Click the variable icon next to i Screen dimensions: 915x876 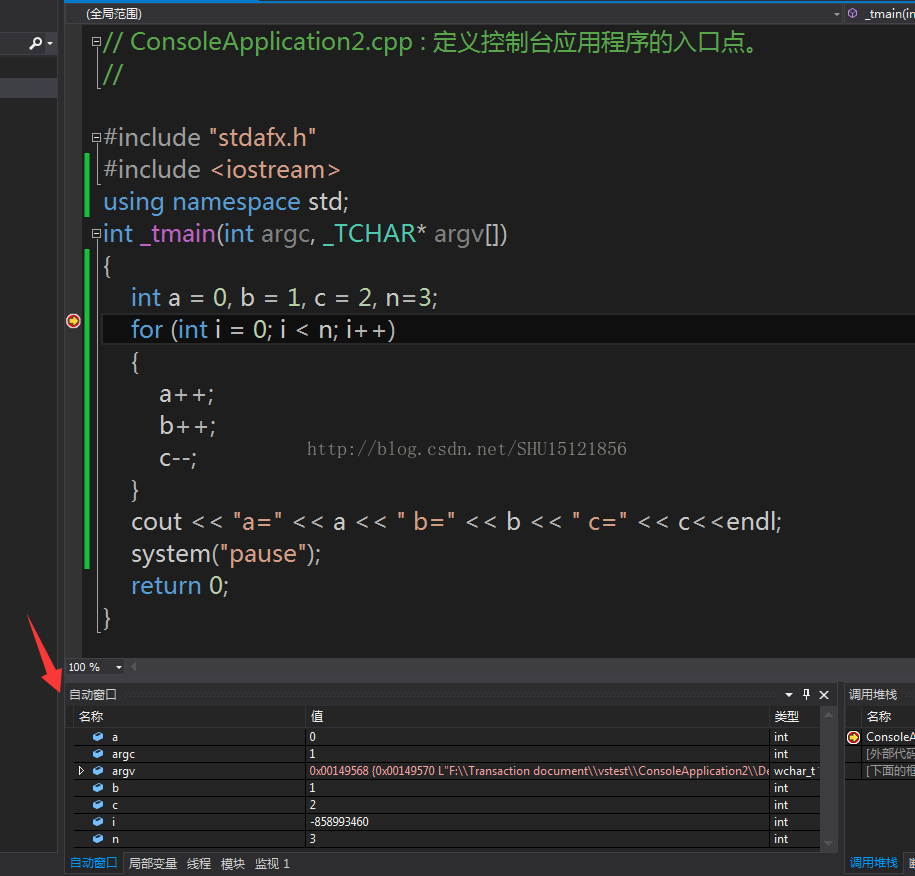[x=98, y=822]
